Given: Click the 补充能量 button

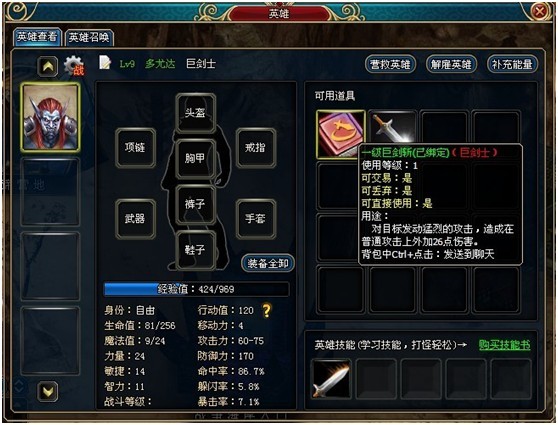Looking at the screenshot, I should [x=512, y=64].
